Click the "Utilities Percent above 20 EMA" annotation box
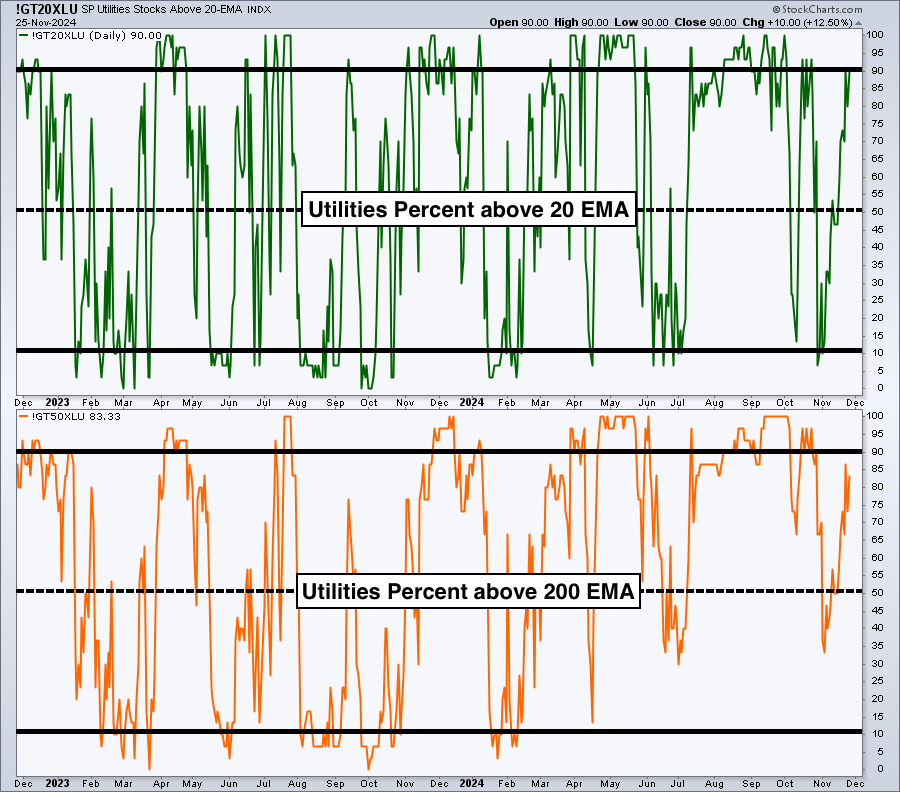Viewport: 900px width, 792px height. [469, 209]
